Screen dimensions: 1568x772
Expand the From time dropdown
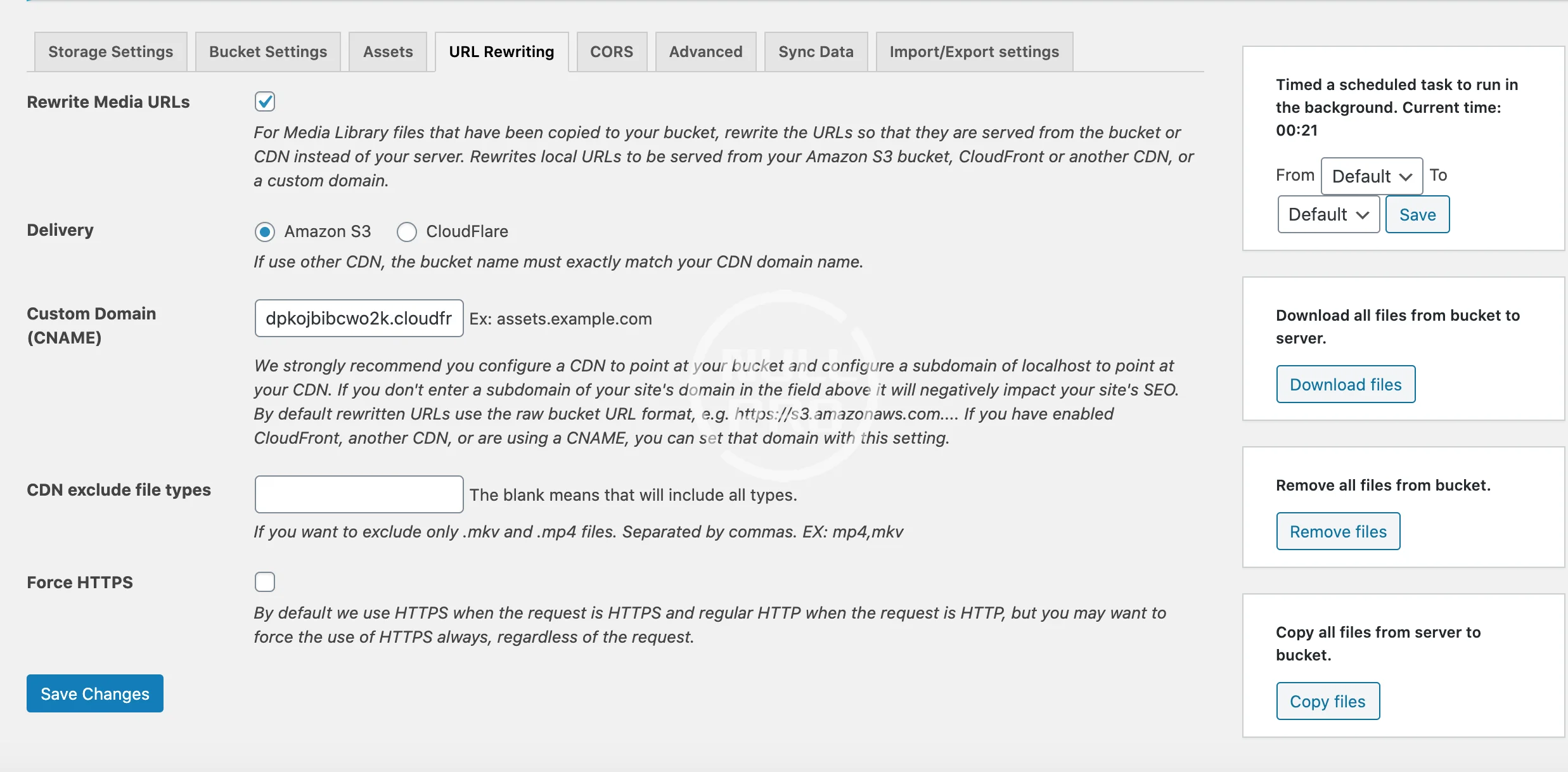pyautogui.click(x=1372, y=176)
